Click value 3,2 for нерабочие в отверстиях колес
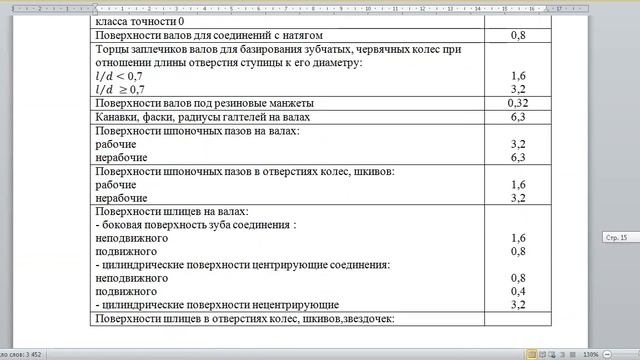 pyautogui.click(x=518, y=198)
